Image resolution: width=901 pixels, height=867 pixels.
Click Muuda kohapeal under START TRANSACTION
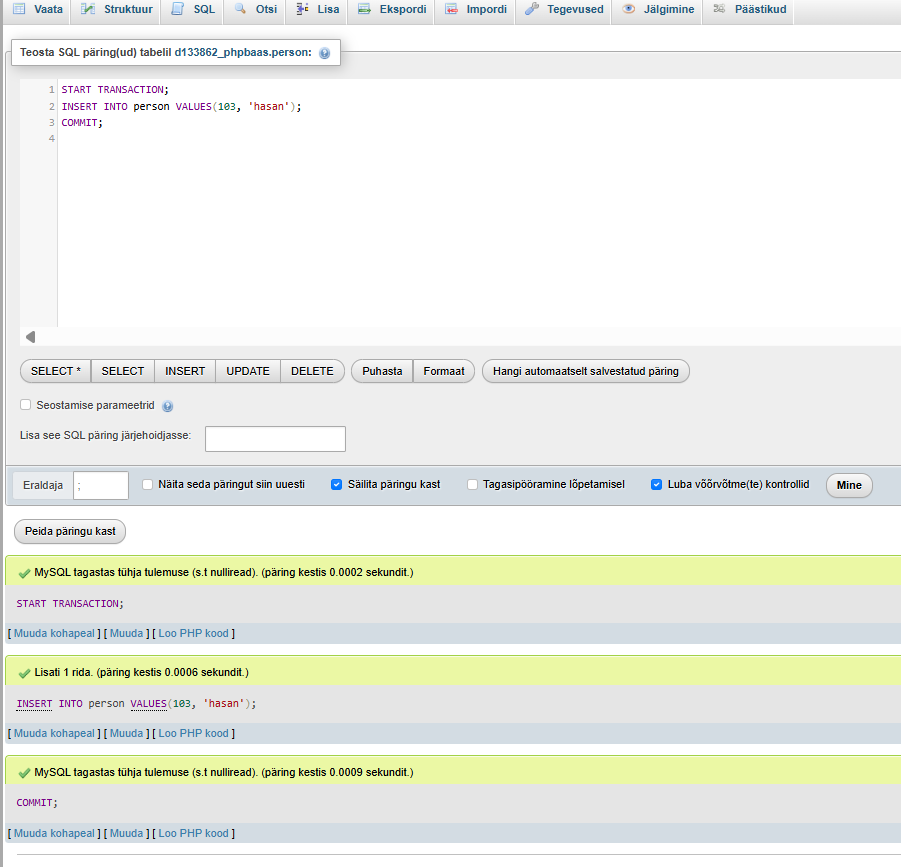(x=54, y=633)
